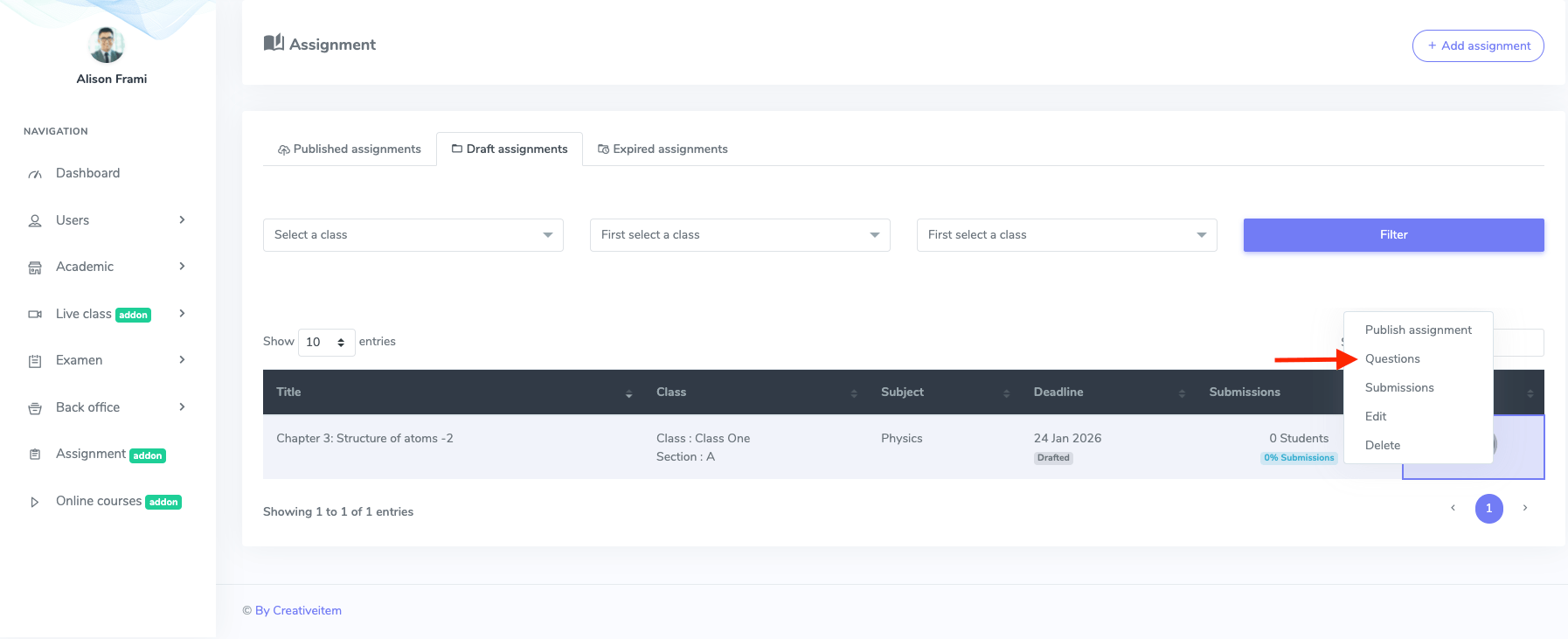1568x639 pixels.
Task: Click the purple Filter button
Action: click(x=1393, y=235)
